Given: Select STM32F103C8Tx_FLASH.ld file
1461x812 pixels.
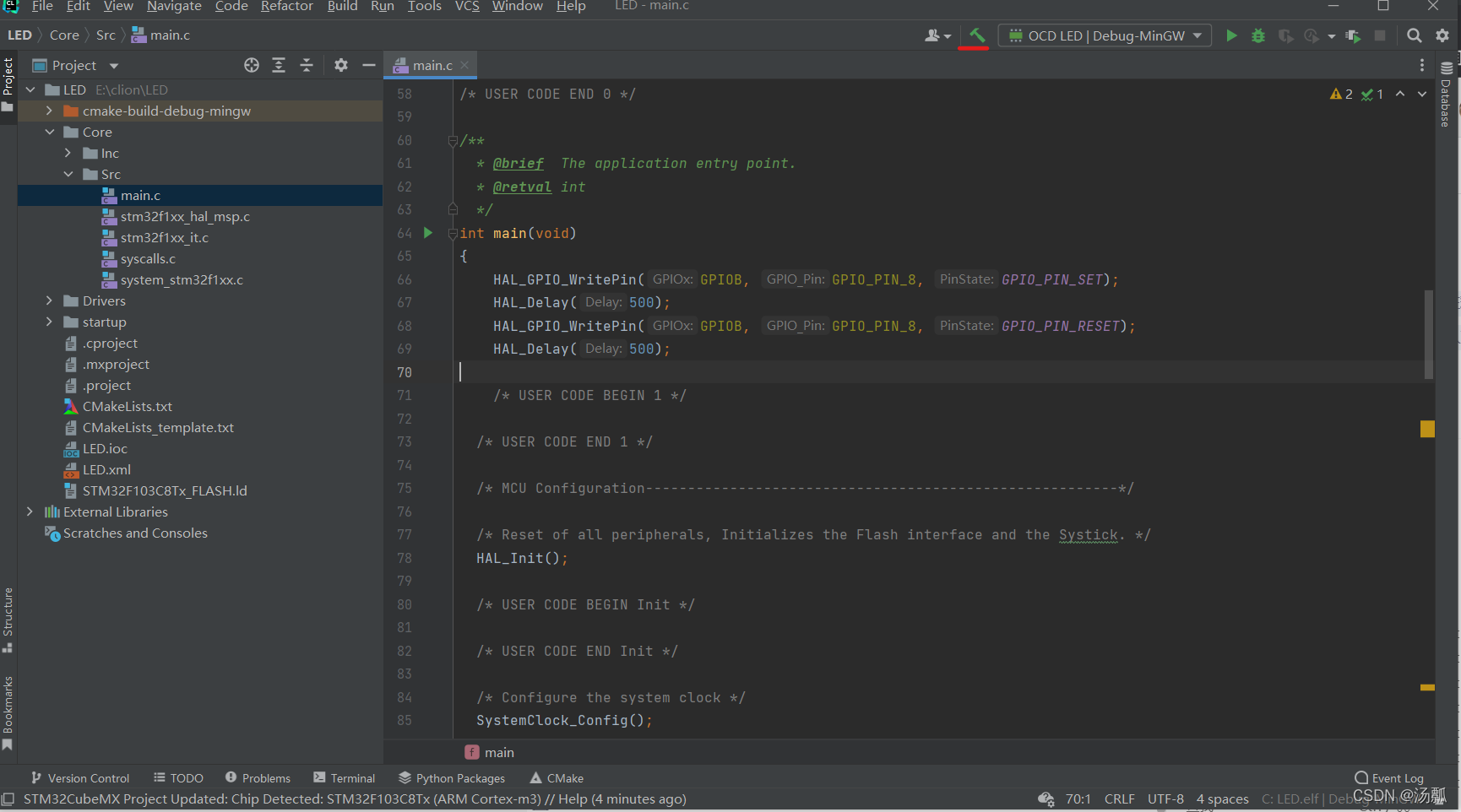Looking at the screenshot, I should pyautogui.click(x=165, y=490).
